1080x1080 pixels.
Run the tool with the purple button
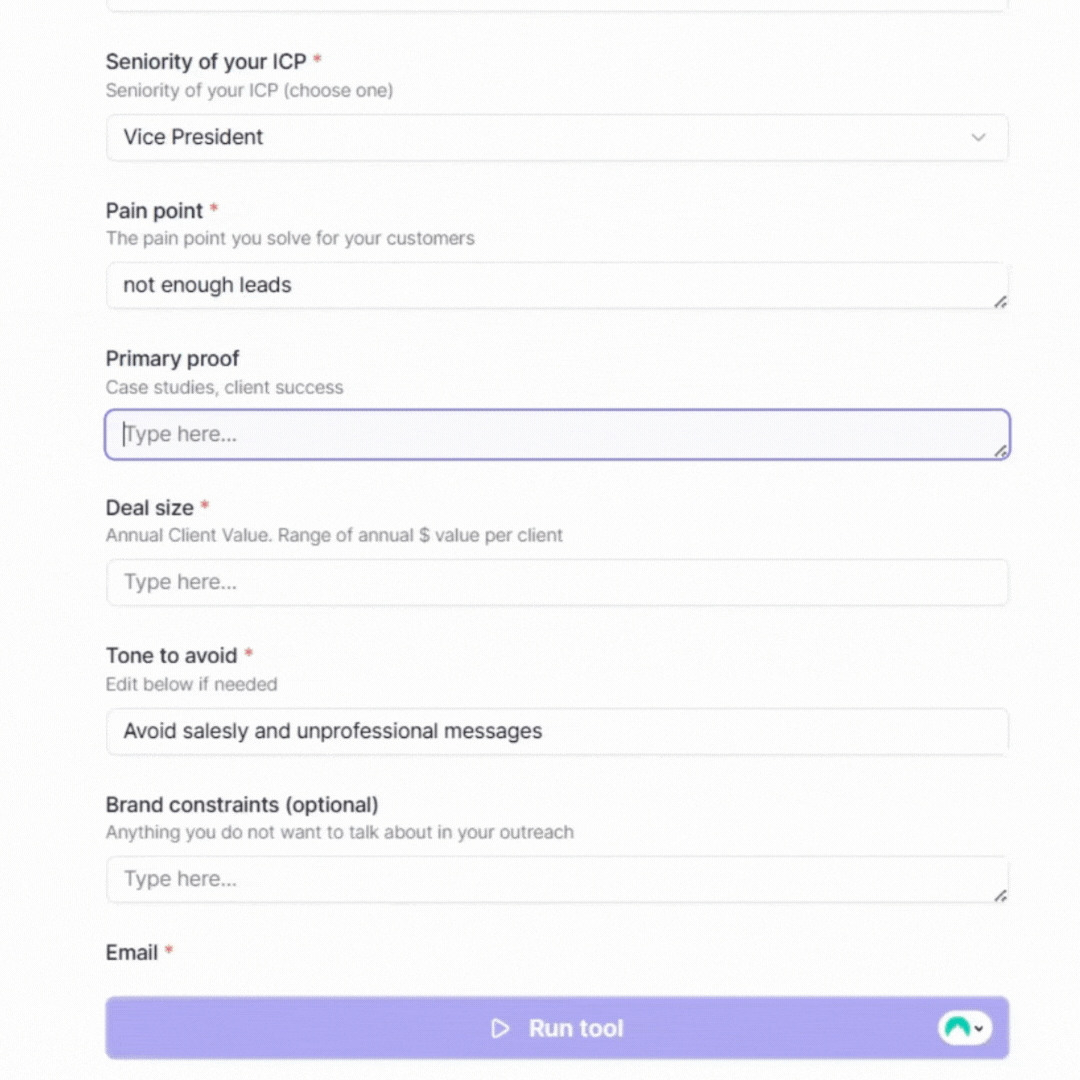557,1028
